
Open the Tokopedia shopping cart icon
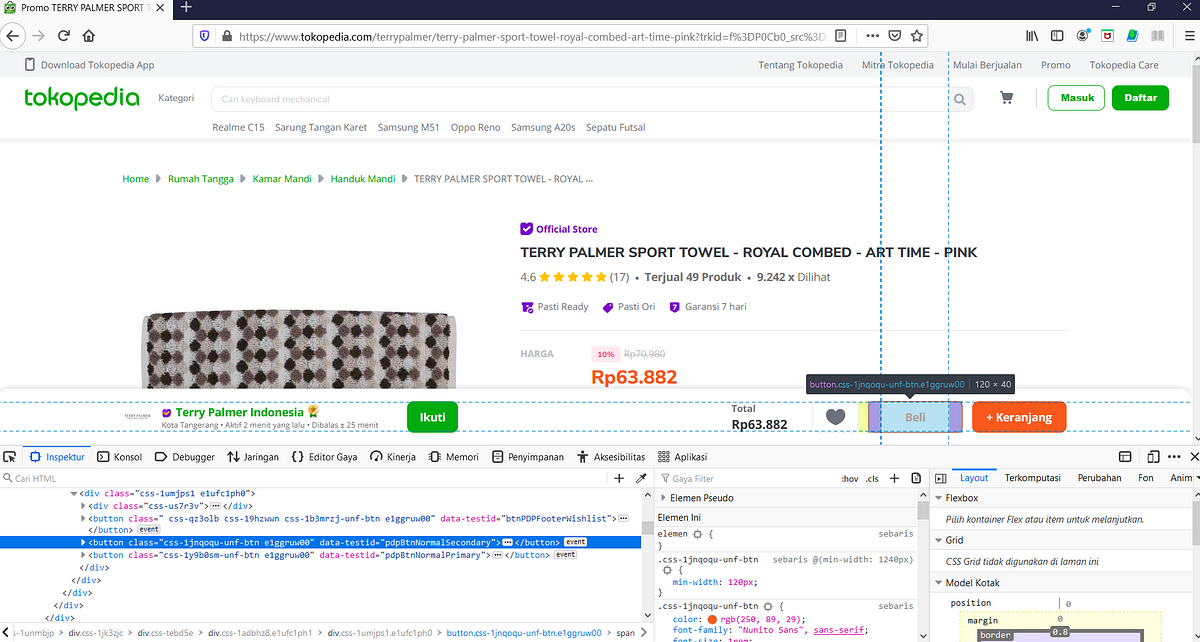point(1006,97)
